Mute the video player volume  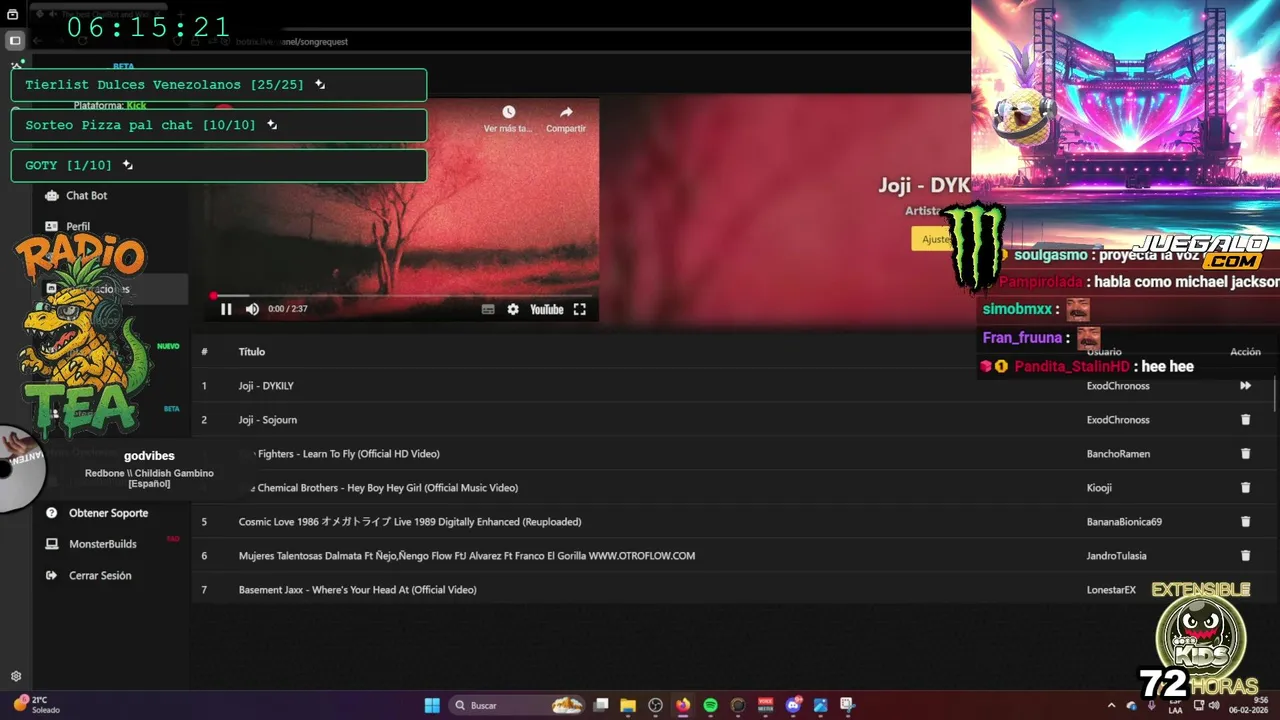[252, 309]
